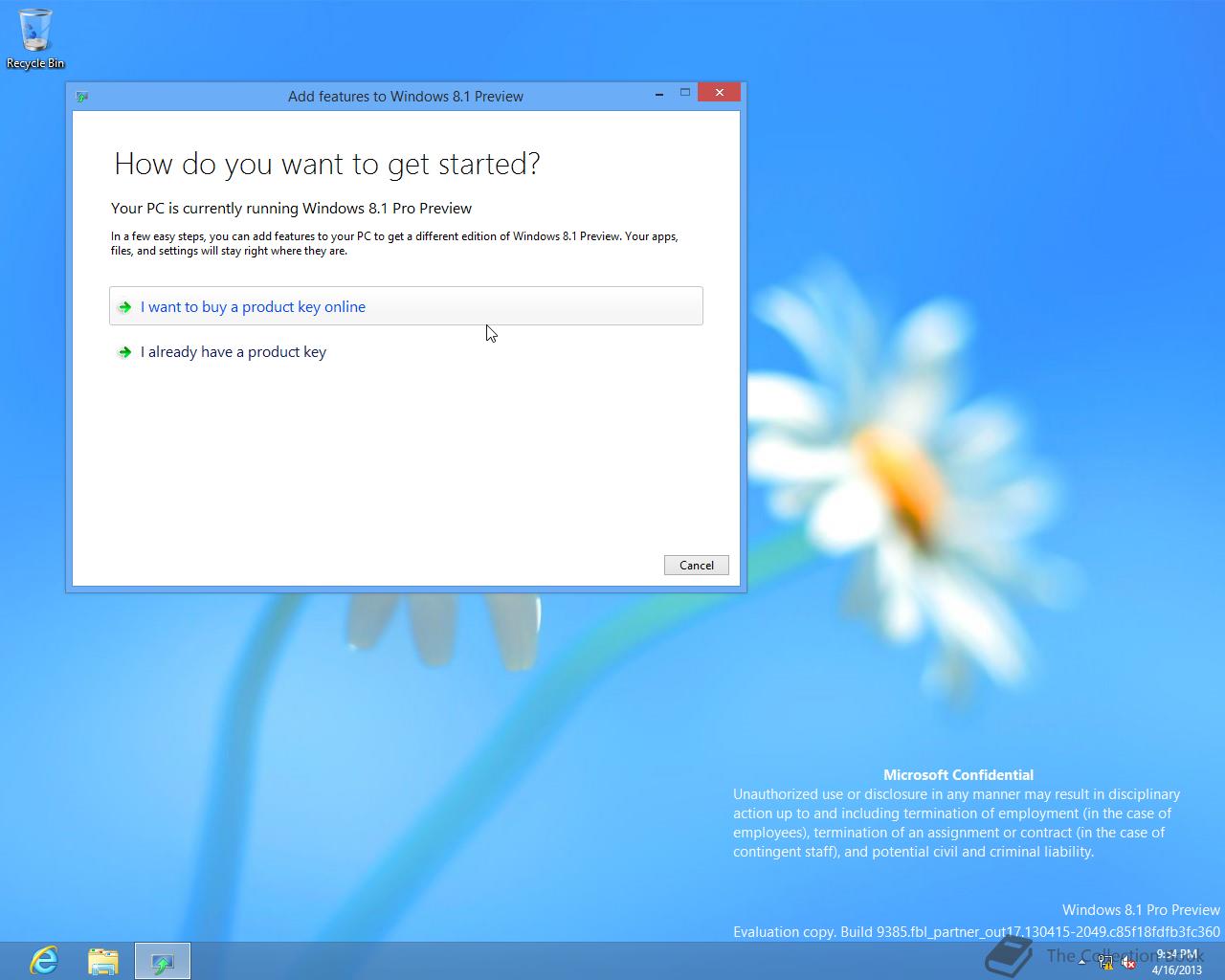Open the network status tray icon
Image resolution: width=1225 pixels, height=980 pixels.
(1105, 962)
